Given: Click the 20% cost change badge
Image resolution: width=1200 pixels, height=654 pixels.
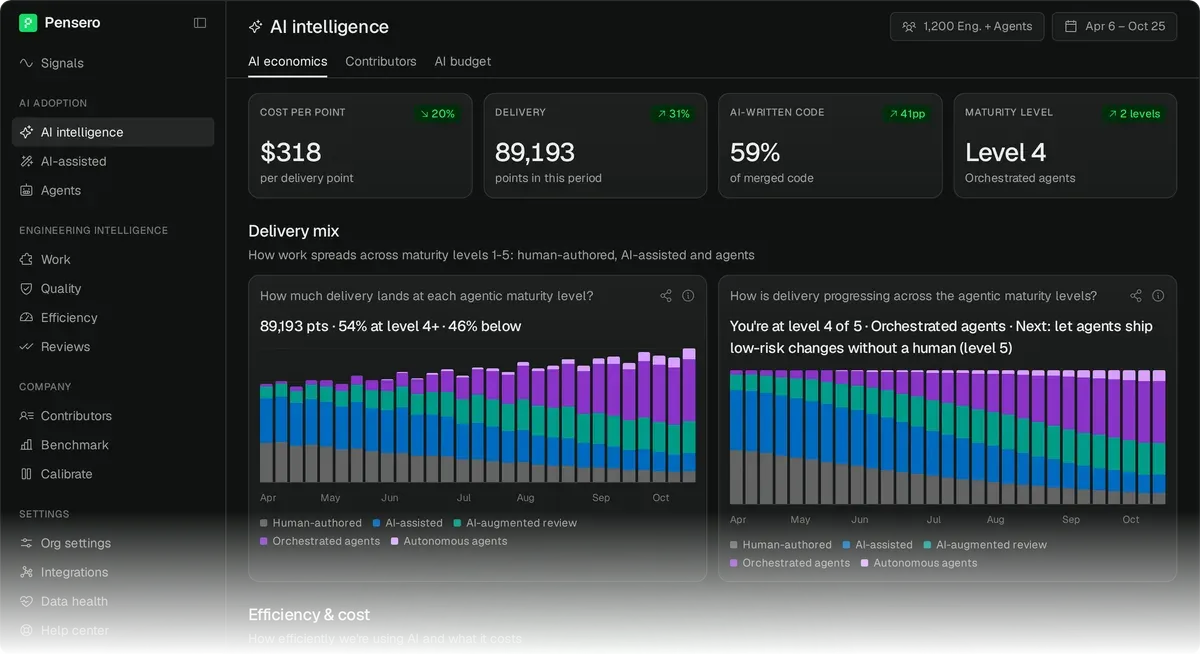Looking at the screenshot, I should coord(437,114).
